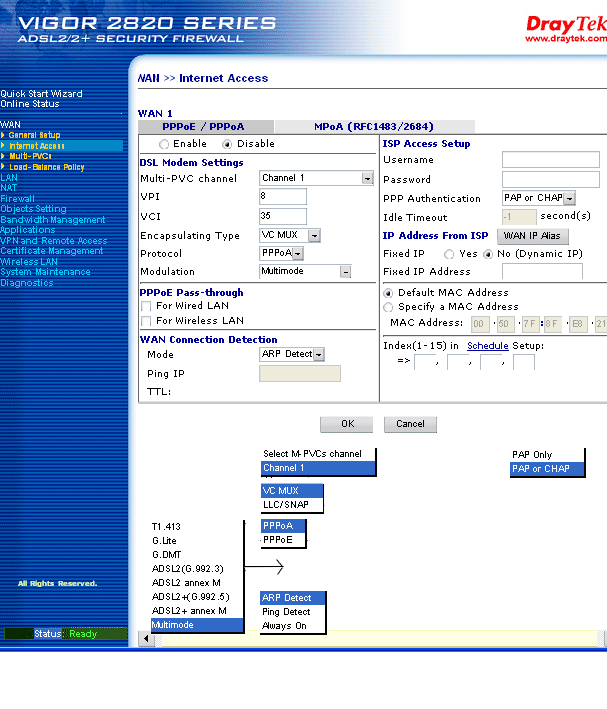Click the Password input field

click(551, 179)
